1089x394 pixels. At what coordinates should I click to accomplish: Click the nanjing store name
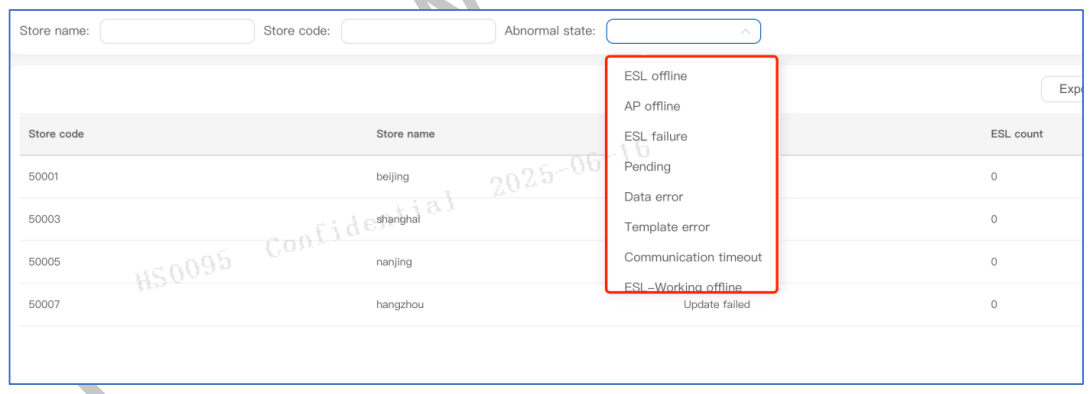(x=394, y=262)
